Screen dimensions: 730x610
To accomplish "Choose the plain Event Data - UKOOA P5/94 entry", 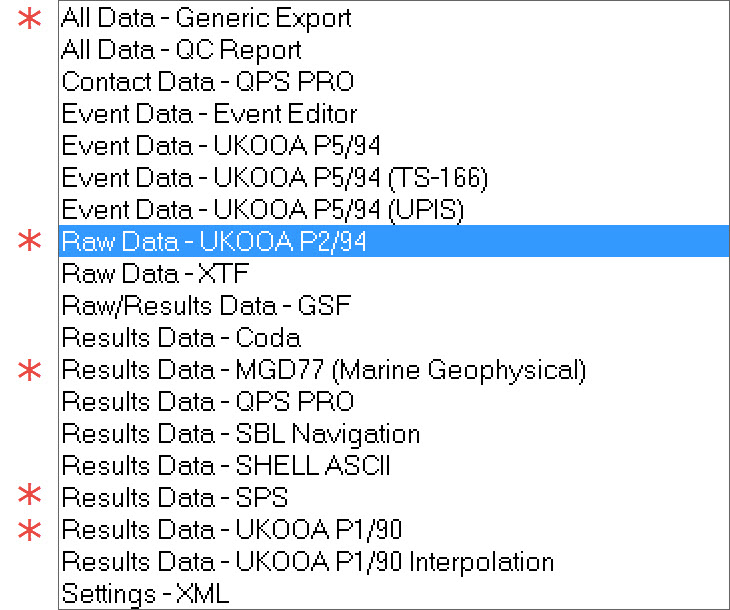I will 221,146.
